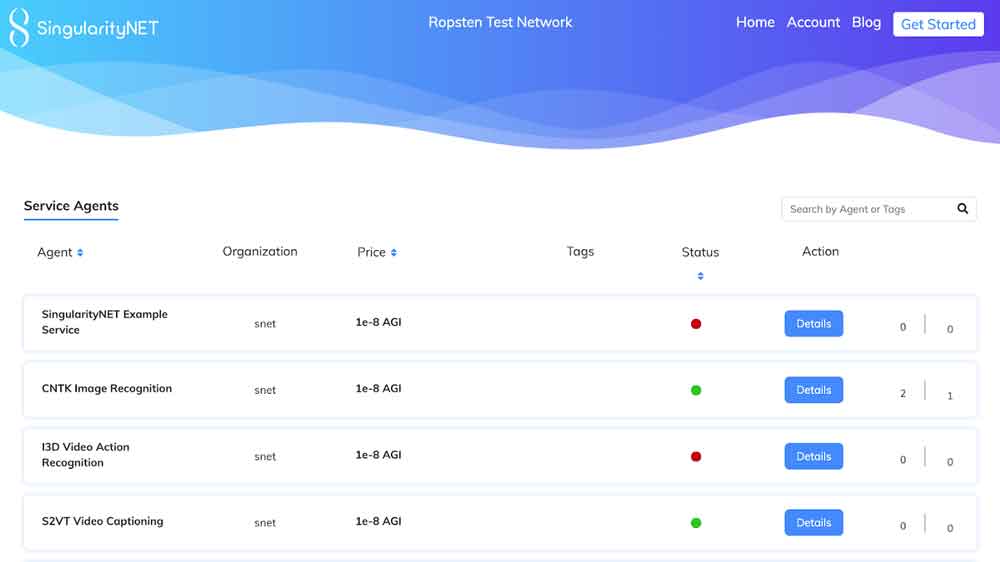Open the Home menu item
The image size is (1000, 562).
click(755, 22)
